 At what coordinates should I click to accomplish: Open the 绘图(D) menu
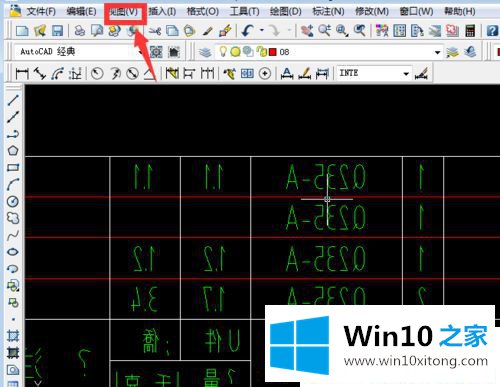click(x=285, y=11)
